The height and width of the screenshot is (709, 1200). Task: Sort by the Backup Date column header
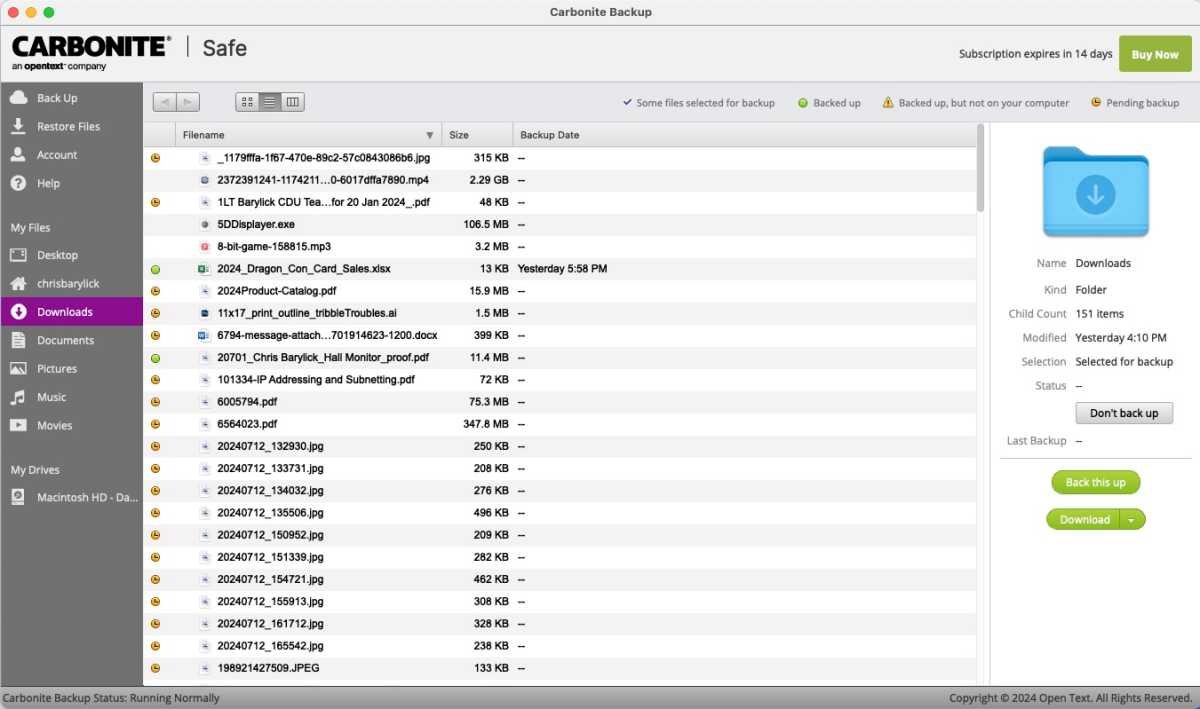click(x=744, y=135)
